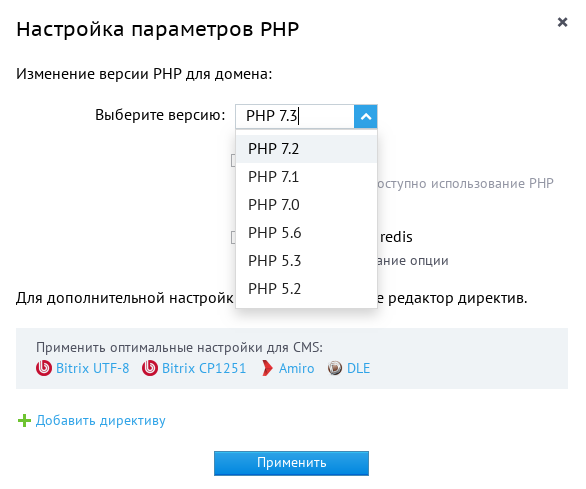Click the Bitrix CP1251 logo icon
Screen dimensions: 586x489
coord(149,368)
